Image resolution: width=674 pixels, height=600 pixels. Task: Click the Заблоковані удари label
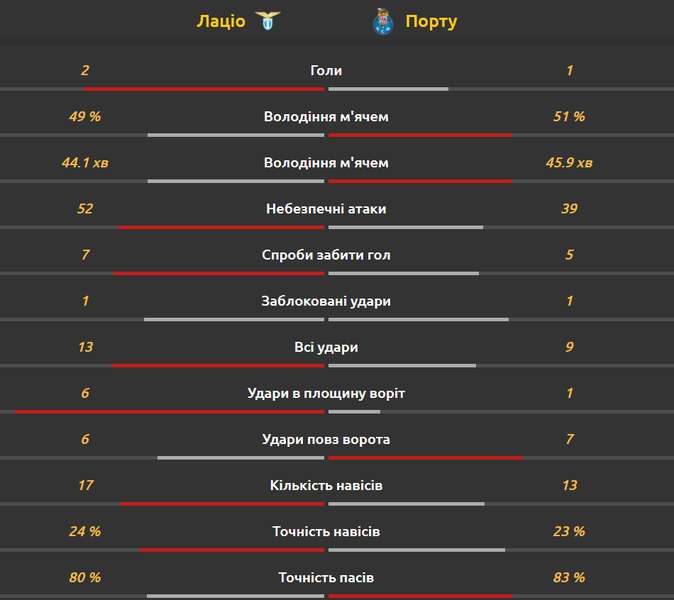tap(326, 301)
